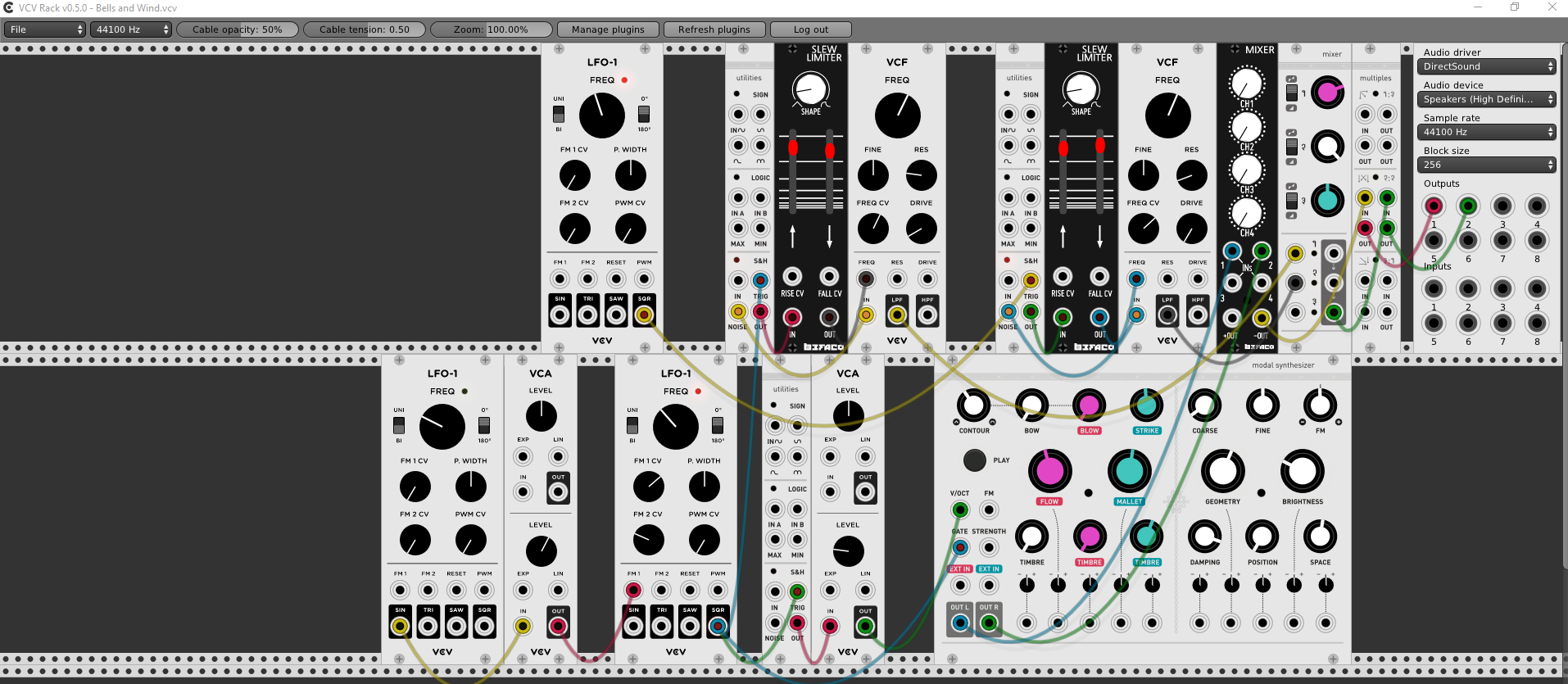The height and width of the screenshot is (684, 1568).
Task: Click the Cable opacity slider
Action: pyautogui.click(x=238, y=29)
